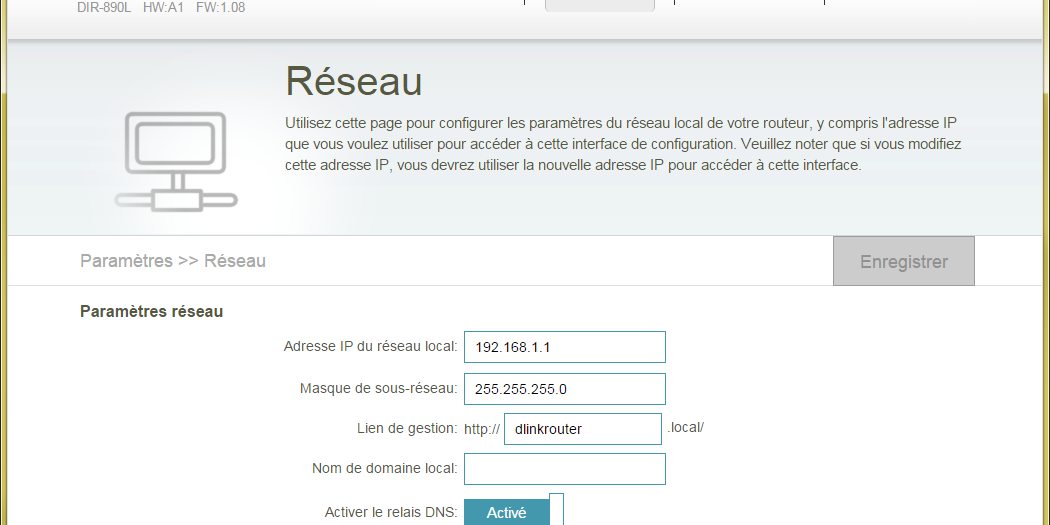
Task: Click the Paramètres réseau section heading
Action: (x=151, y=311)
